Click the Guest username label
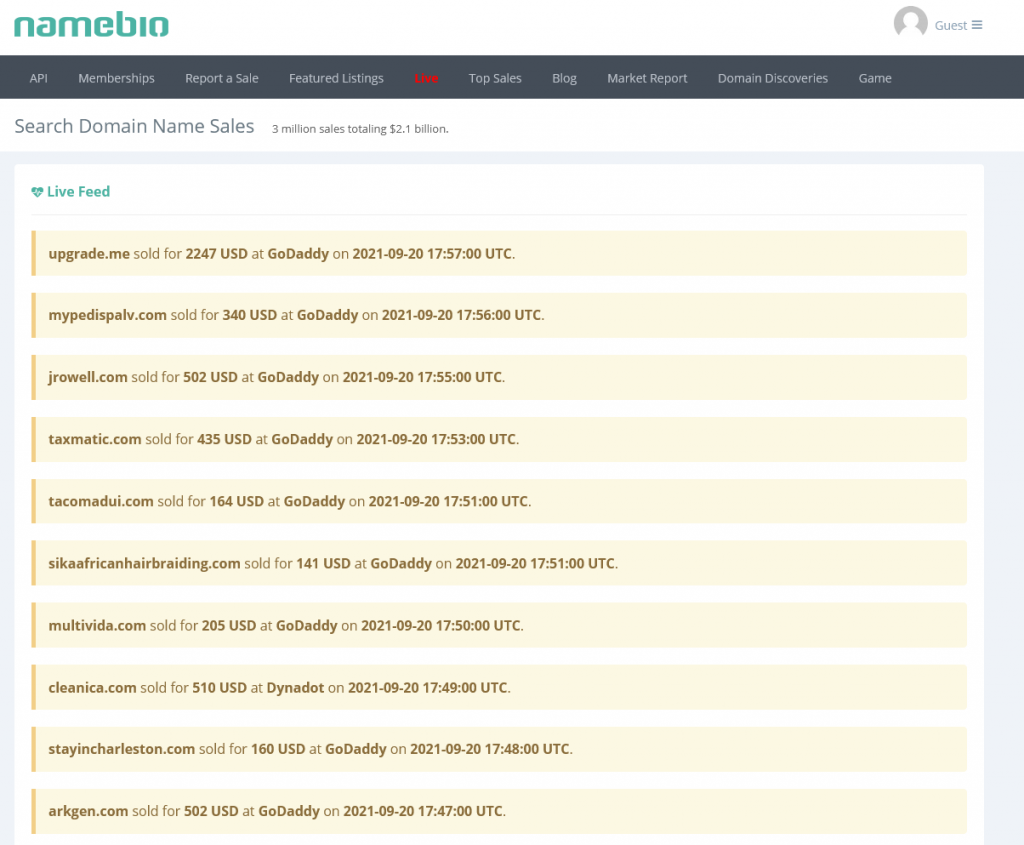This screenshot has height=845, width=1024. [951, 25]
